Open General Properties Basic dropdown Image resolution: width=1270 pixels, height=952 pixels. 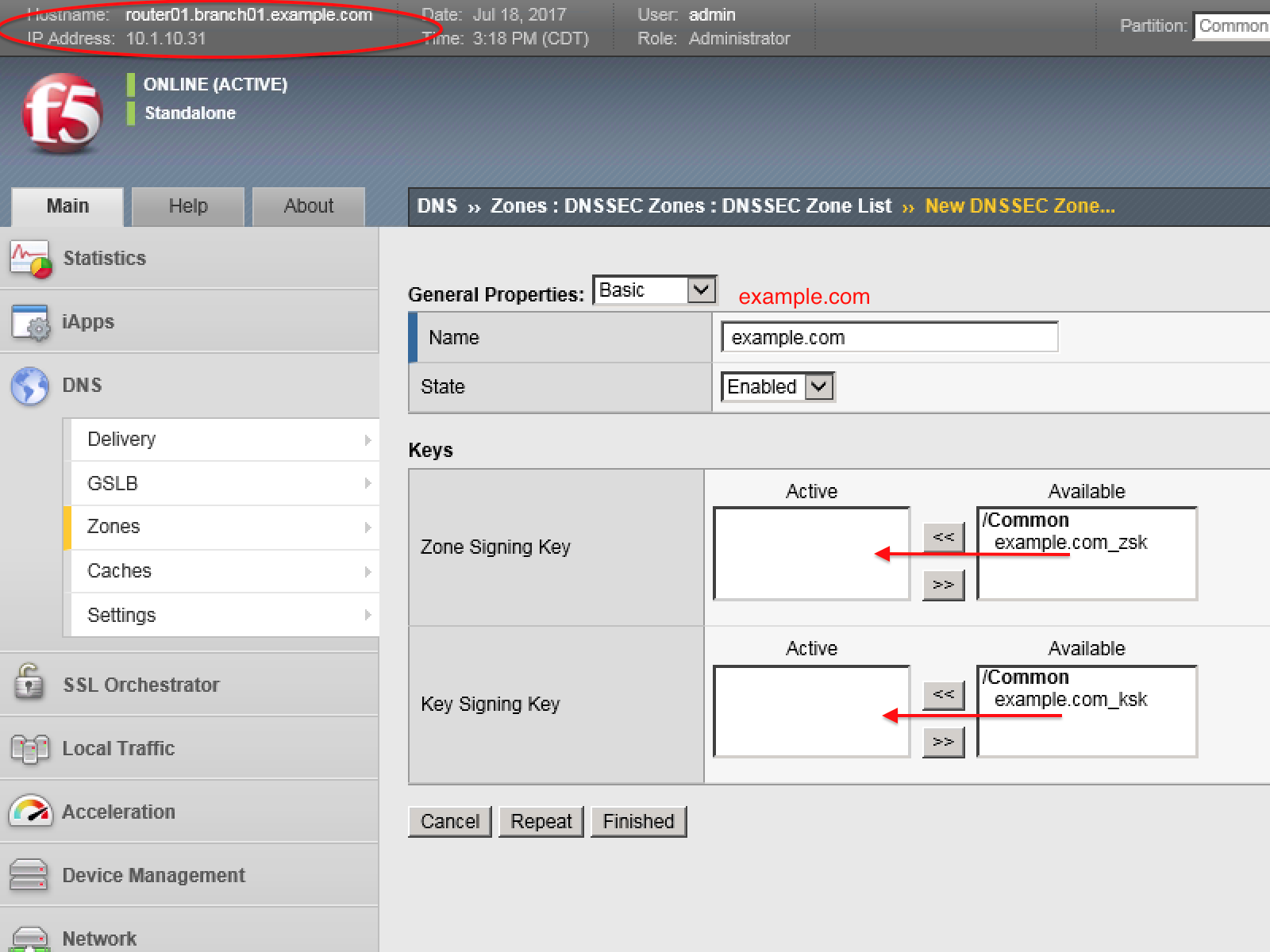pos(655,290)
